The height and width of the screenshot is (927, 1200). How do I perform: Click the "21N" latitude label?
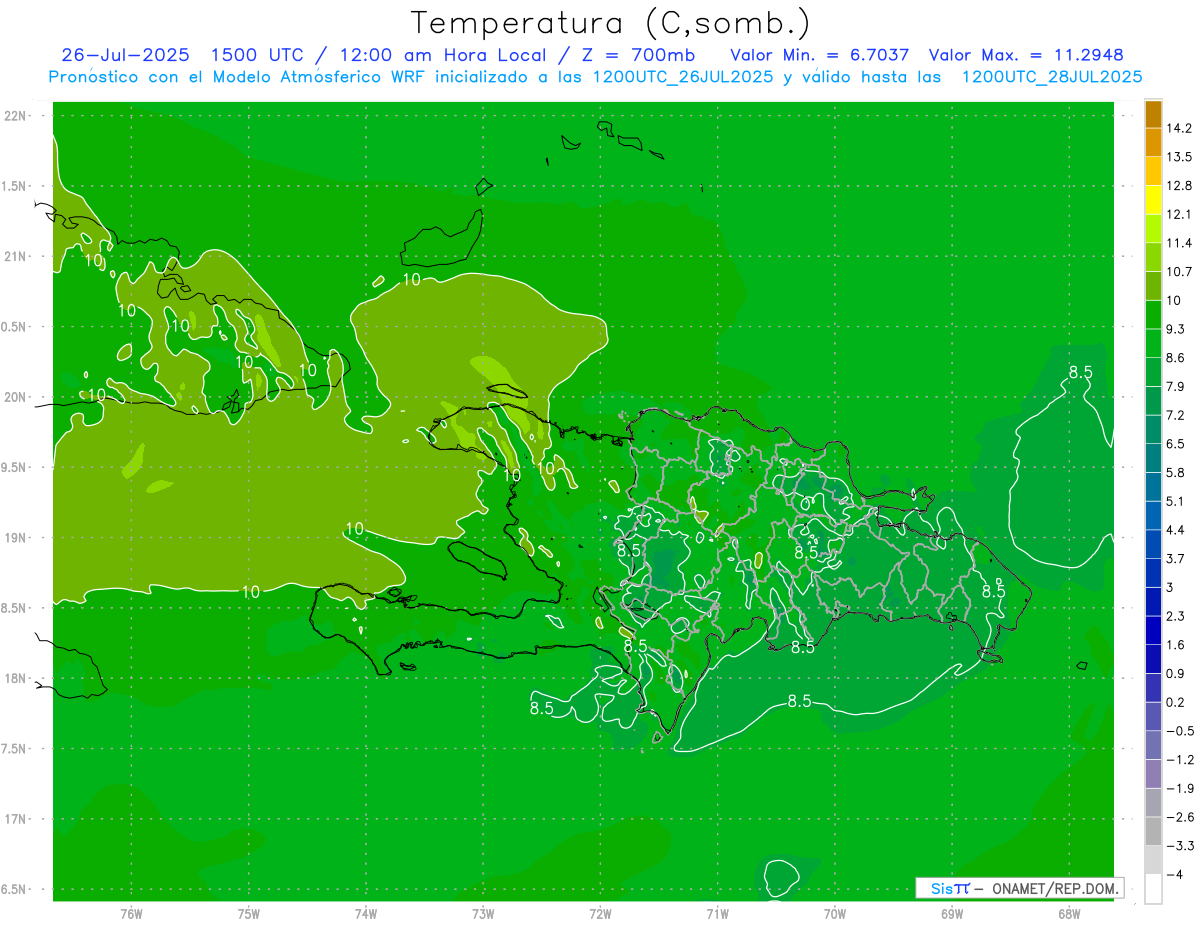coord(15,256)
